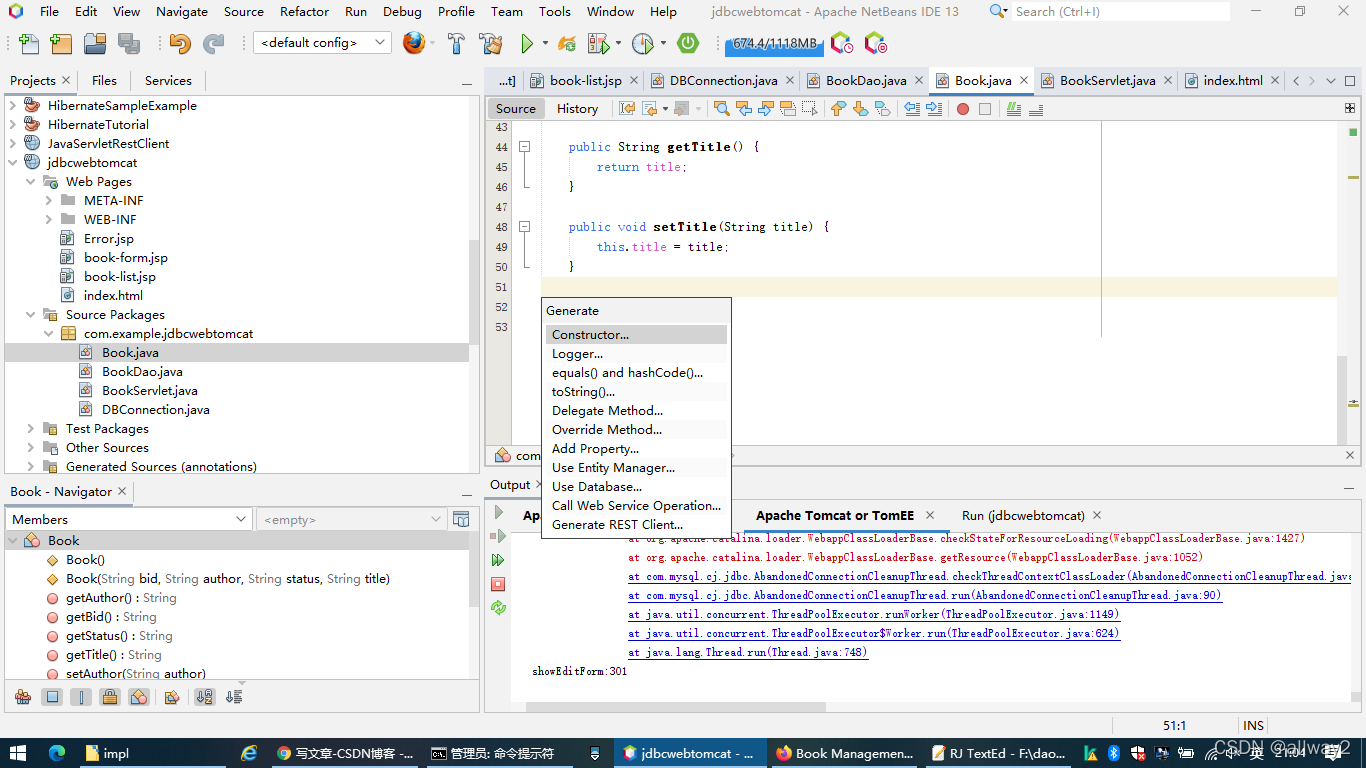Screen dimensions: 1366x768
Task: Run the project with the green Run icon
Action: pos(527,43)
